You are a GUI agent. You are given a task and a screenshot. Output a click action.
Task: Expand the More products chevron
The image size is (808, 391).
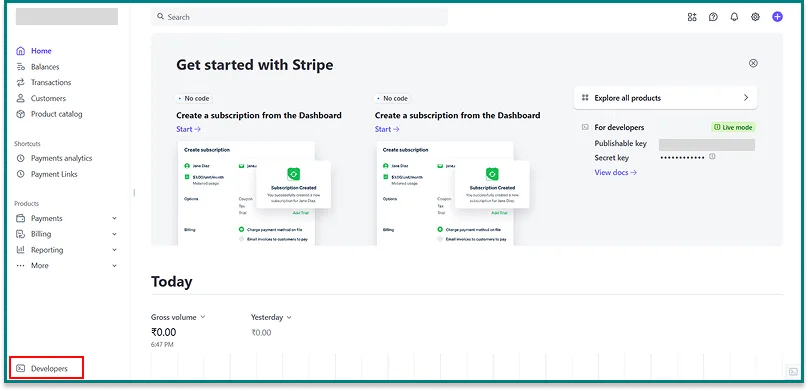coord(114,266)
